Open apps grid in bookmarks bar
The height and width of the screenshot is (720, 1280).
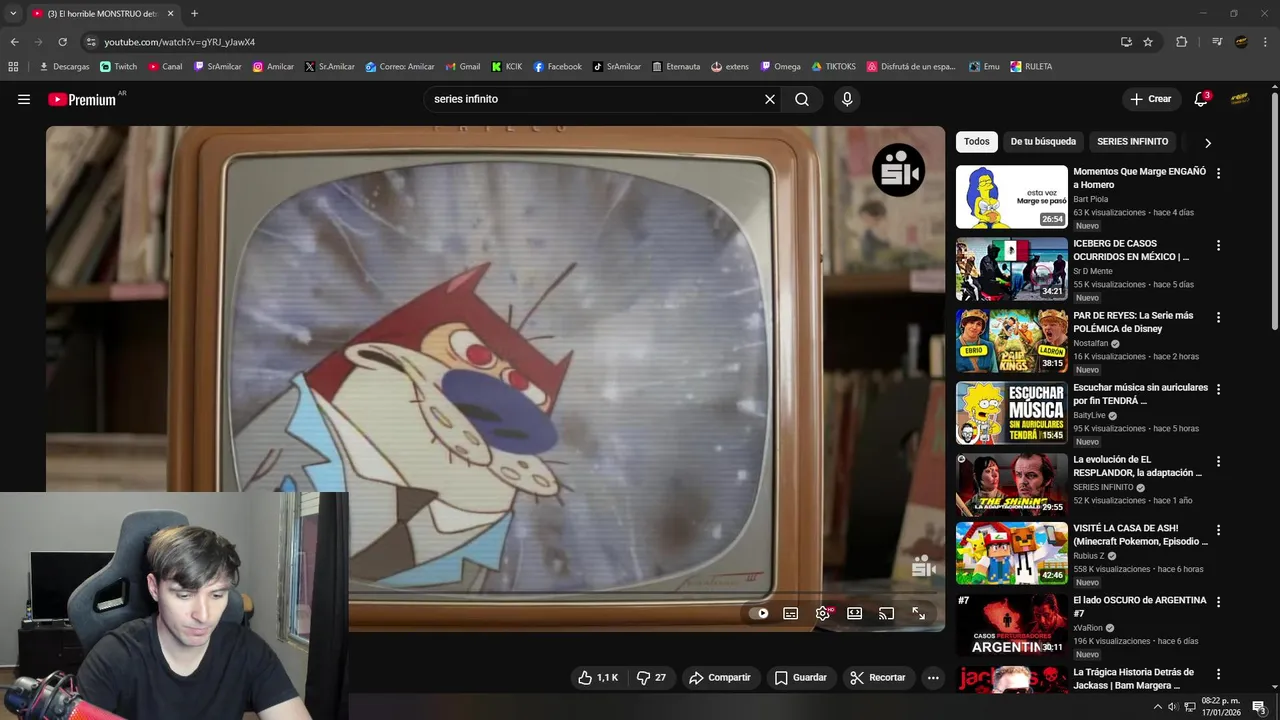pyautogui.click(x=13, y=67)
